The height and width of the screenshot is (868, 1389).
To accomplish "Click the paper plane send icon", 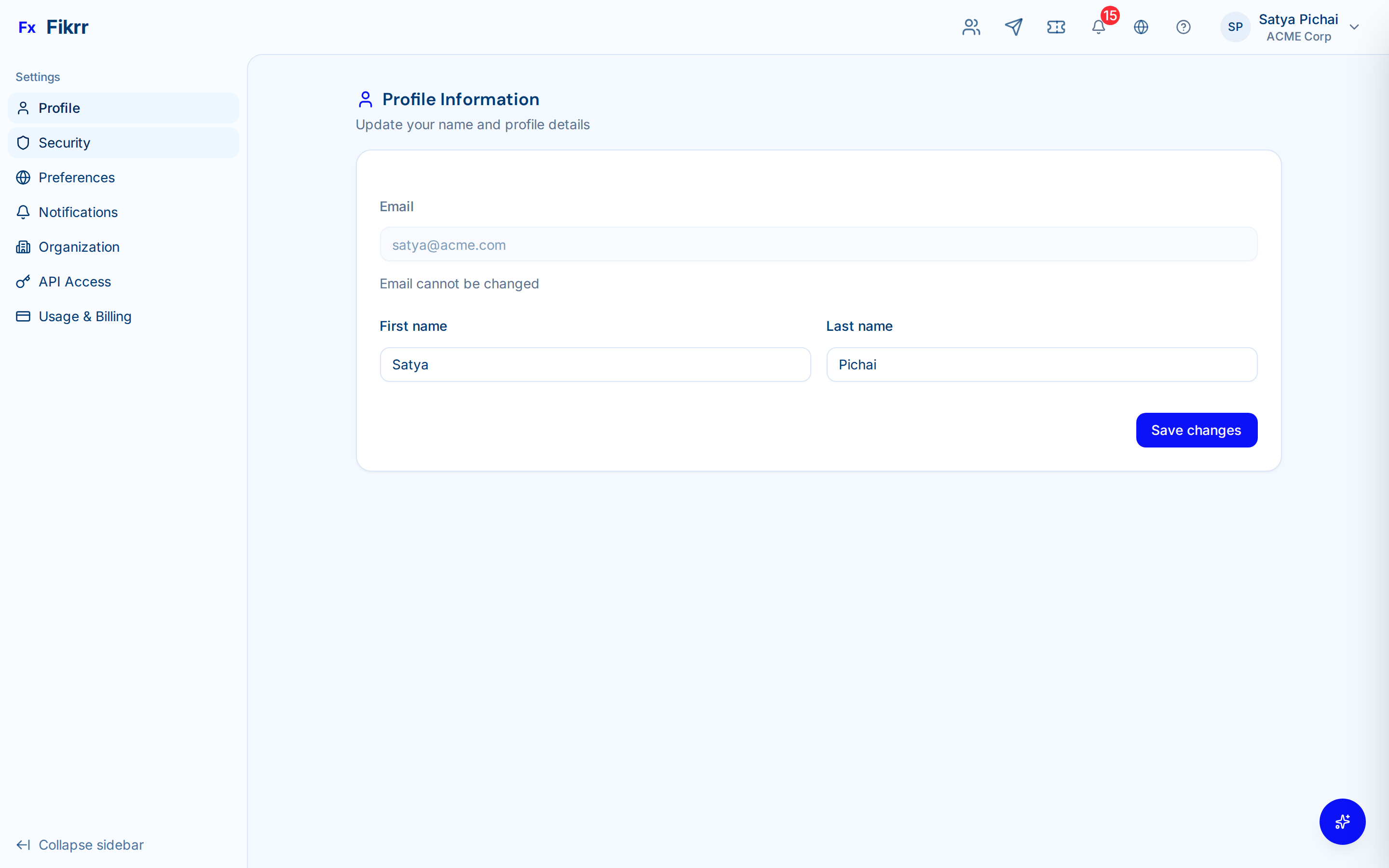I will pos(1014,27).
